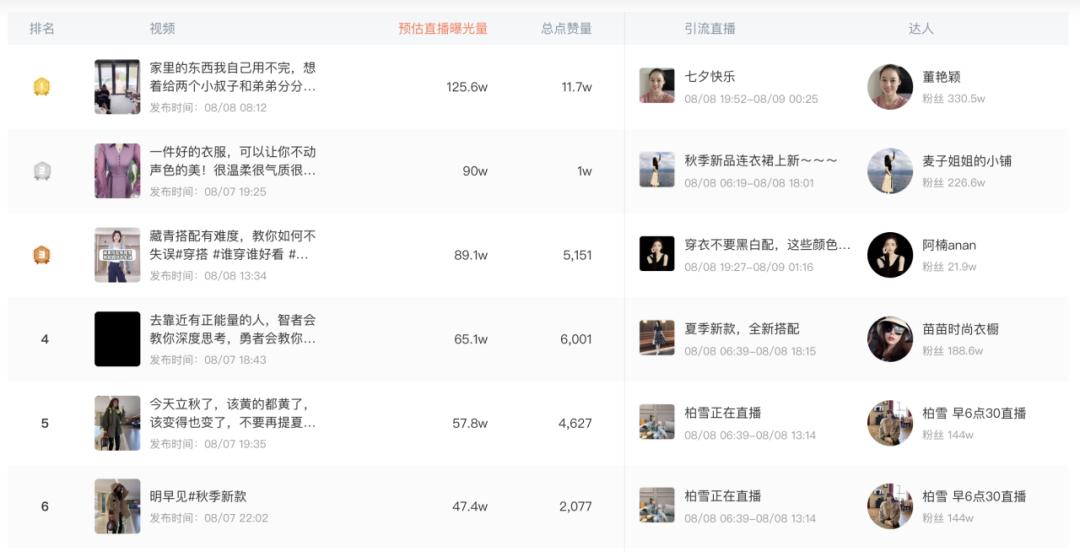Open the 夏季新款，全新搭配 livestream link
The width and height of the screenshot is (1080, 552).
point(741,329)
